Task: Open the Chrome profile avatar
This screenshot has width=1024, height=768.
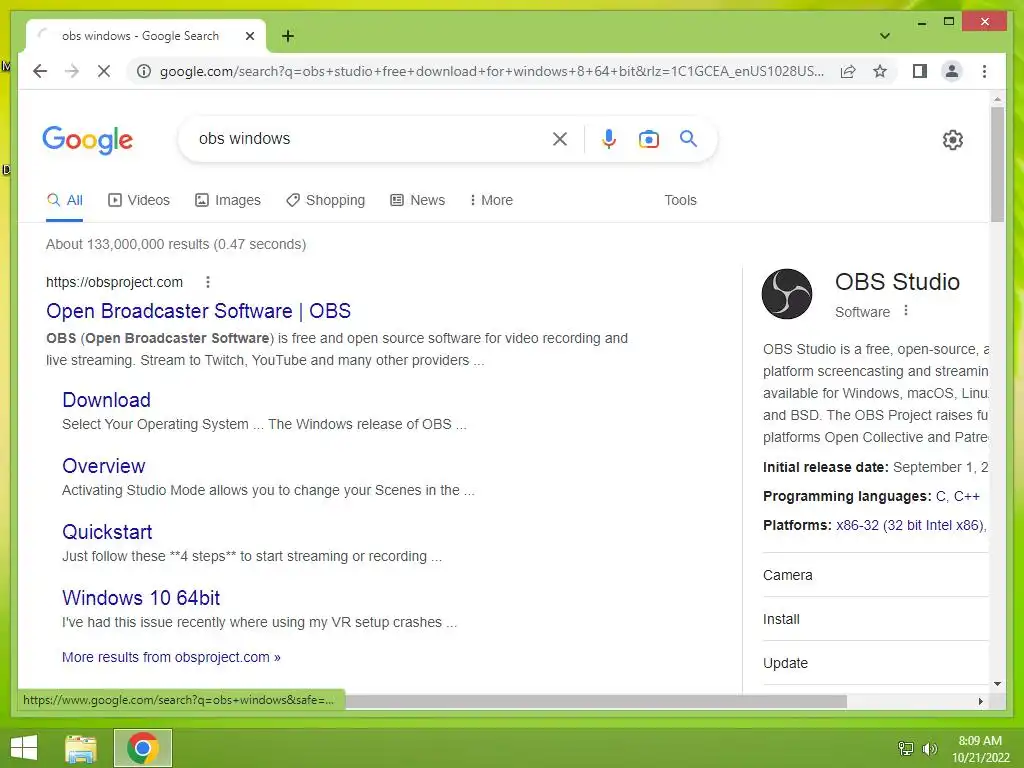Action: [952, 71]
